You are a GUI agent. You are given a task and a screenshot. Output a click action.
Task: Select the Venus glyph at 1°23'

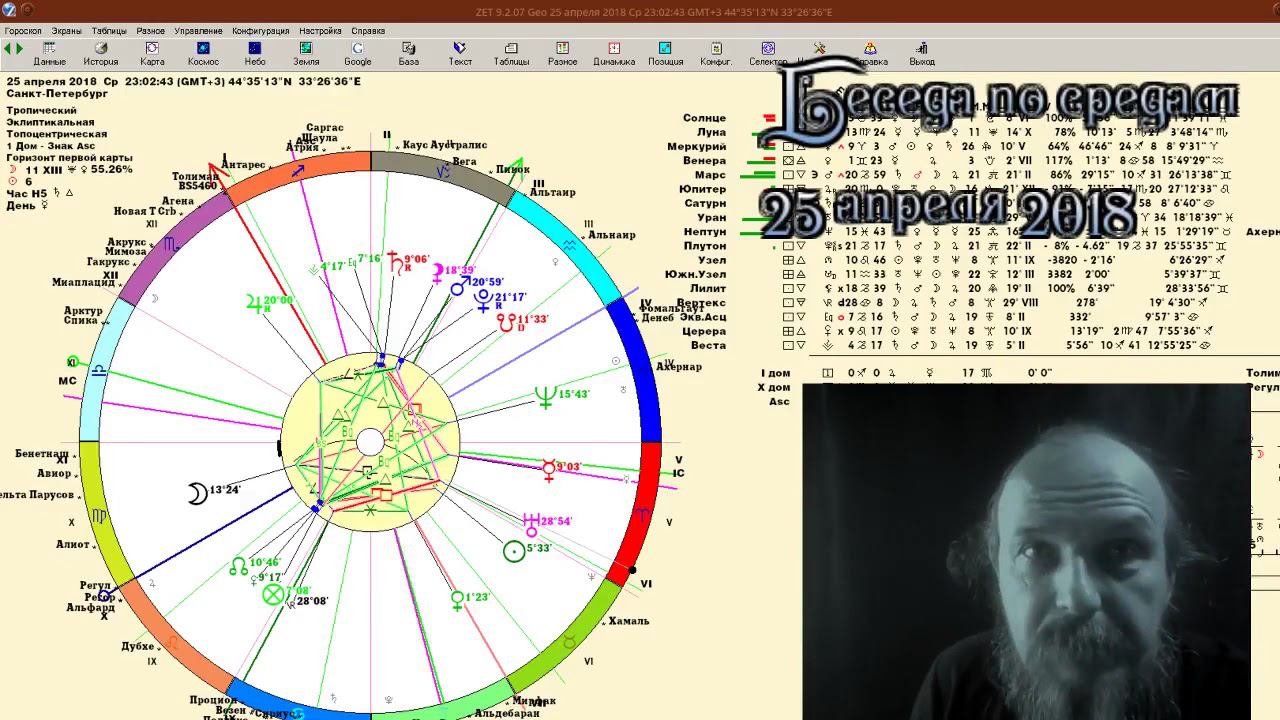tap(457, 600)
